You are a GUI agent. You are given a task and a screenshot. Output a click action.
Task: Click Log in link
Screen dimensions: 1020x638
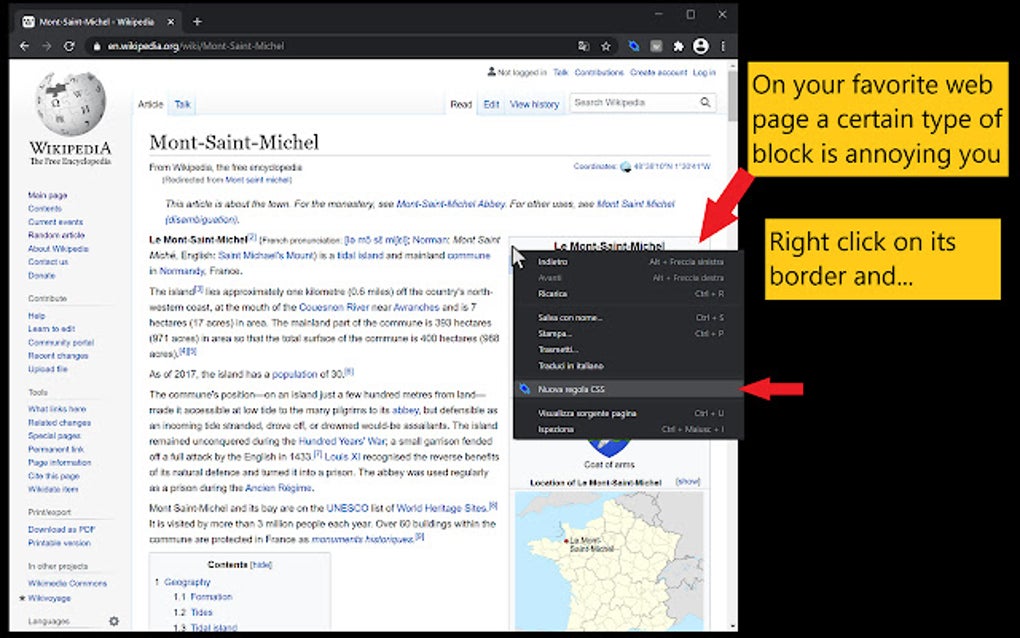coord(704,72)
